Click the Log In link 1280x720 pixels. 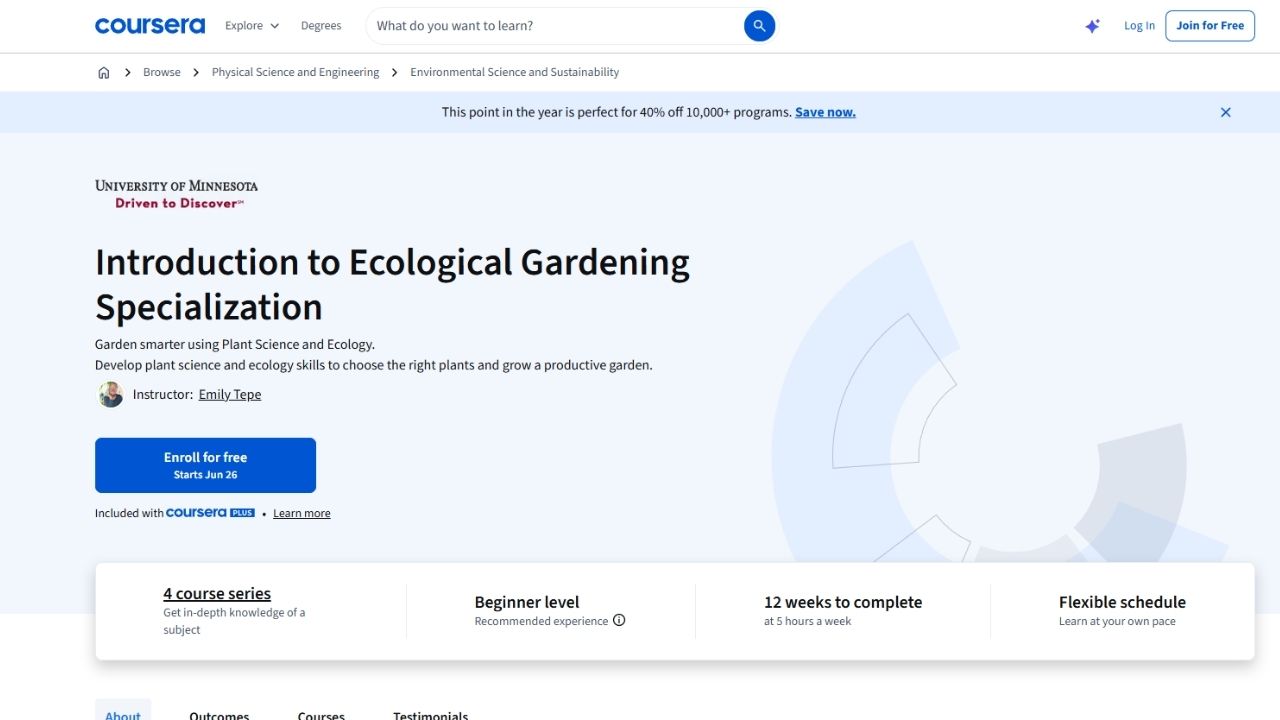[1139, 26]
